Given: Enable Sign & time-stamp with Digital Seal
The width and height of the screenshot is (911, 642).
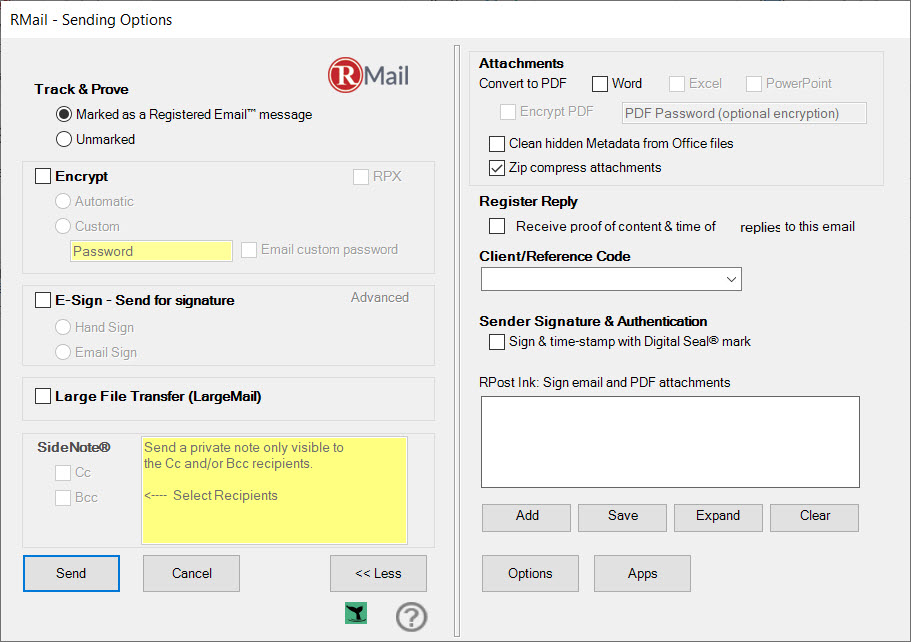Looking at the screenshot, I should click(497, 342).
